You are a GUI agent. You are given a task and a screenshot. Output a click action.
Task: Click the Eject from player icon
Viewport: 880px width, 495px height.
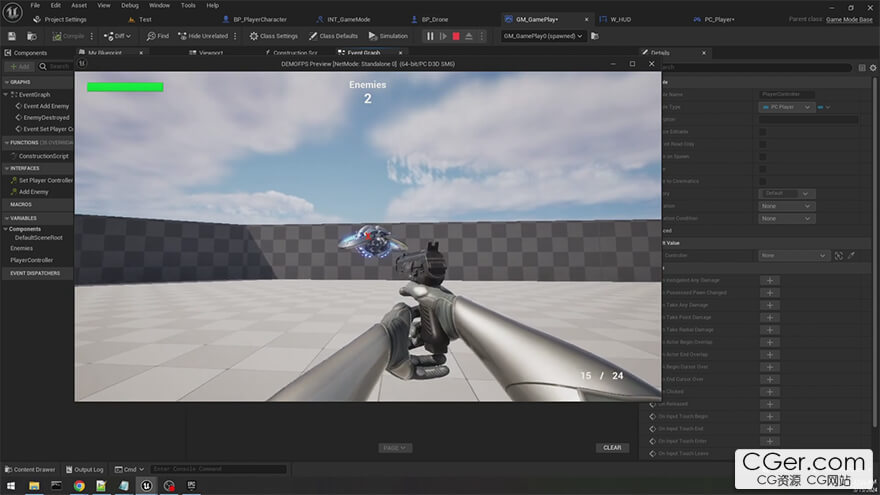469,36
